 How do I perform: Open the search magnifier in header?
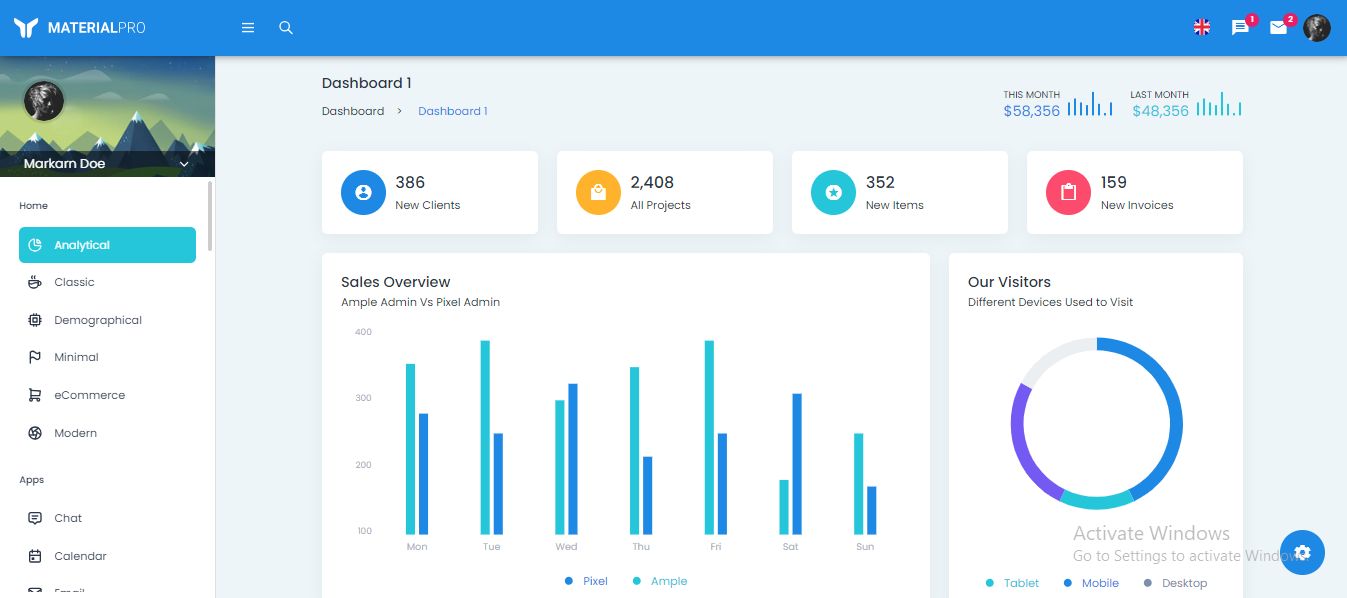pyautogui.click(x=286, y=28)
